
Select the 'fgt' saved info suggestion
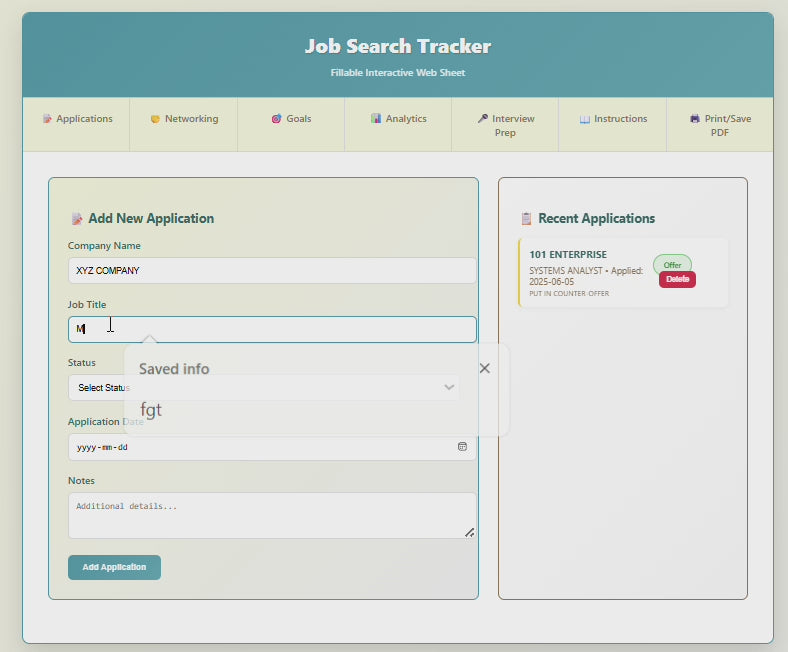pos(151,410)
